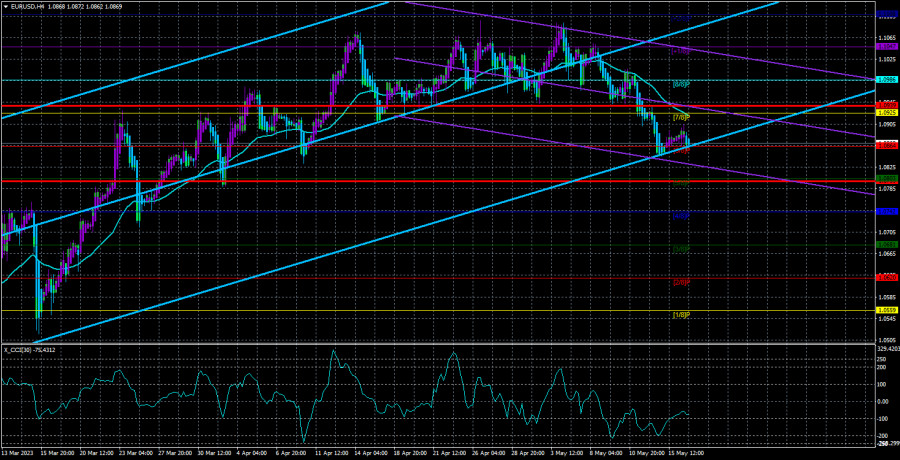Screen dimensions: 900x460
Task: Select the 1.0785 price scale value
Action: (x=886, y=188)
